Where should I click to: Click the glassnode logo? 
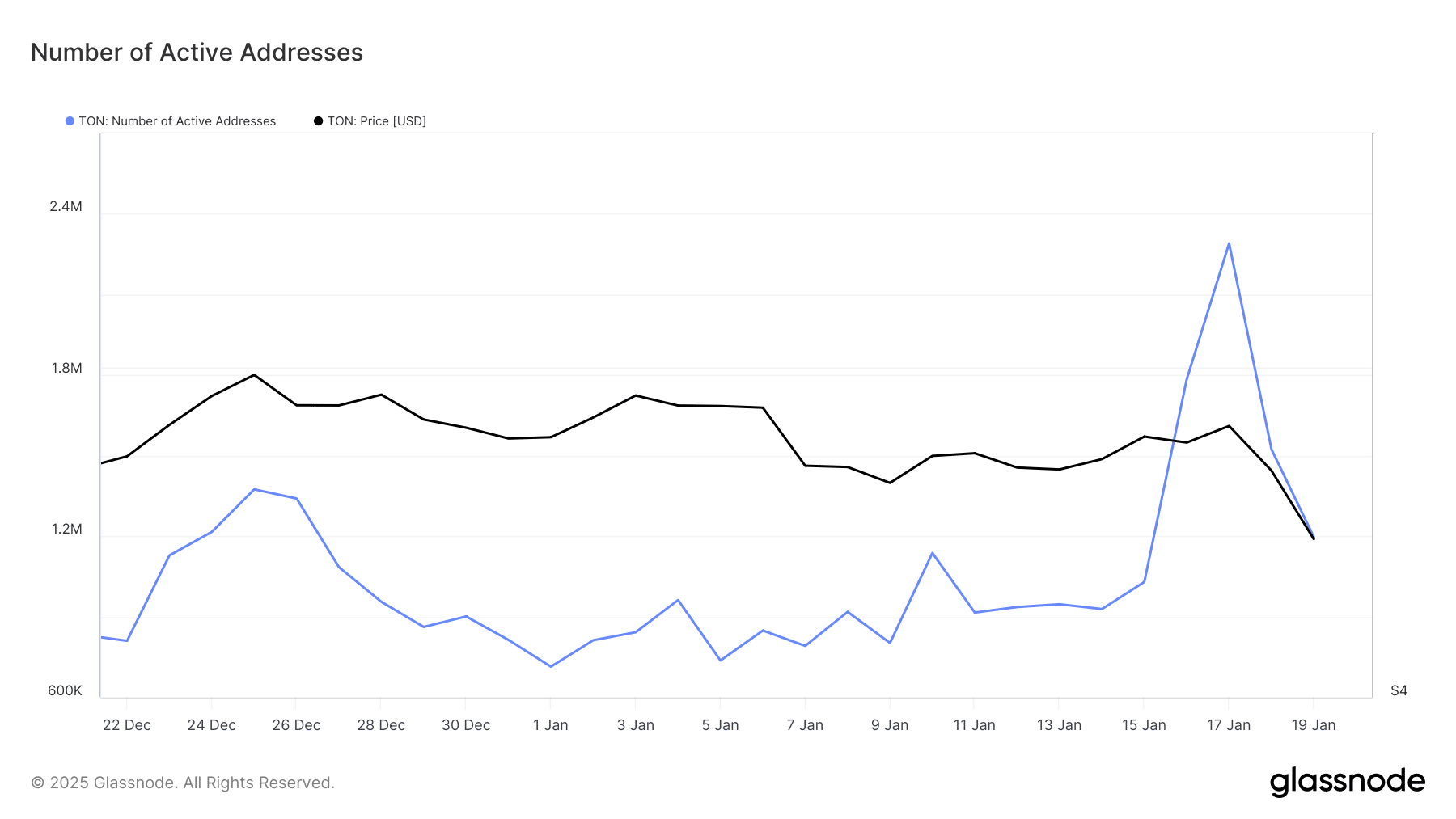point(1347,782)
